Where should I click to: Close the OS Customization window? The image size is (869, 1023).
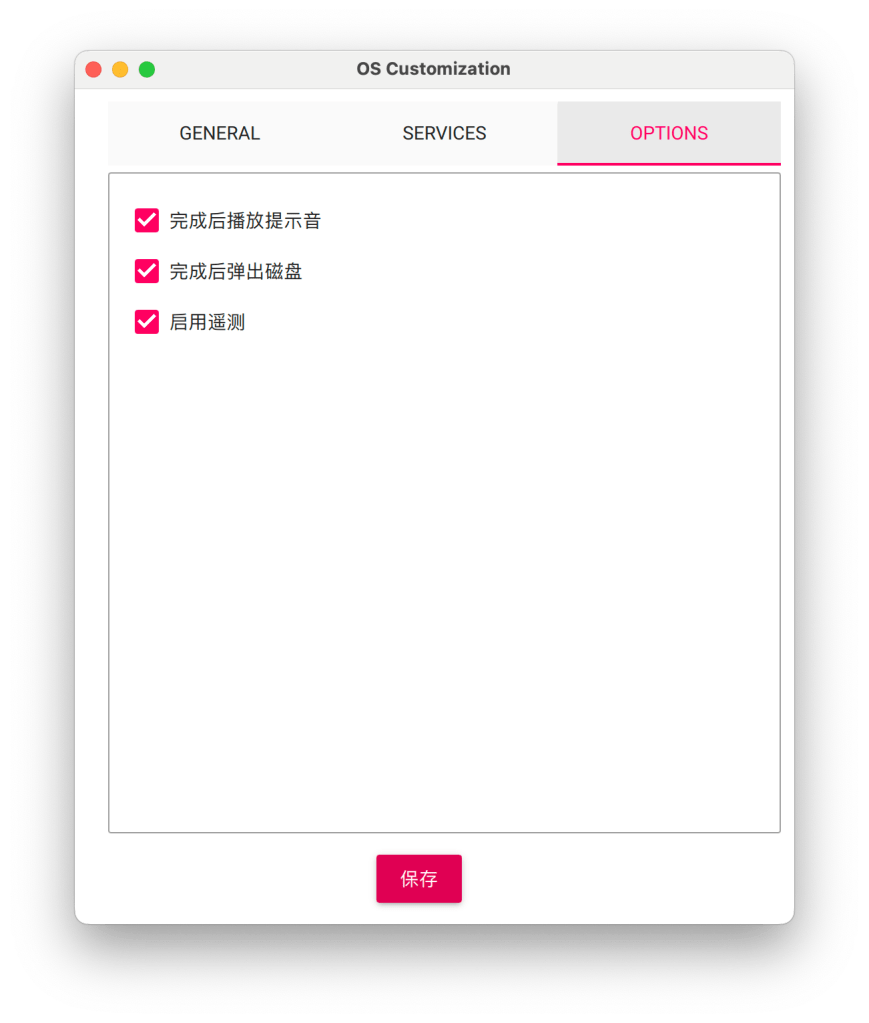(93, 69)
